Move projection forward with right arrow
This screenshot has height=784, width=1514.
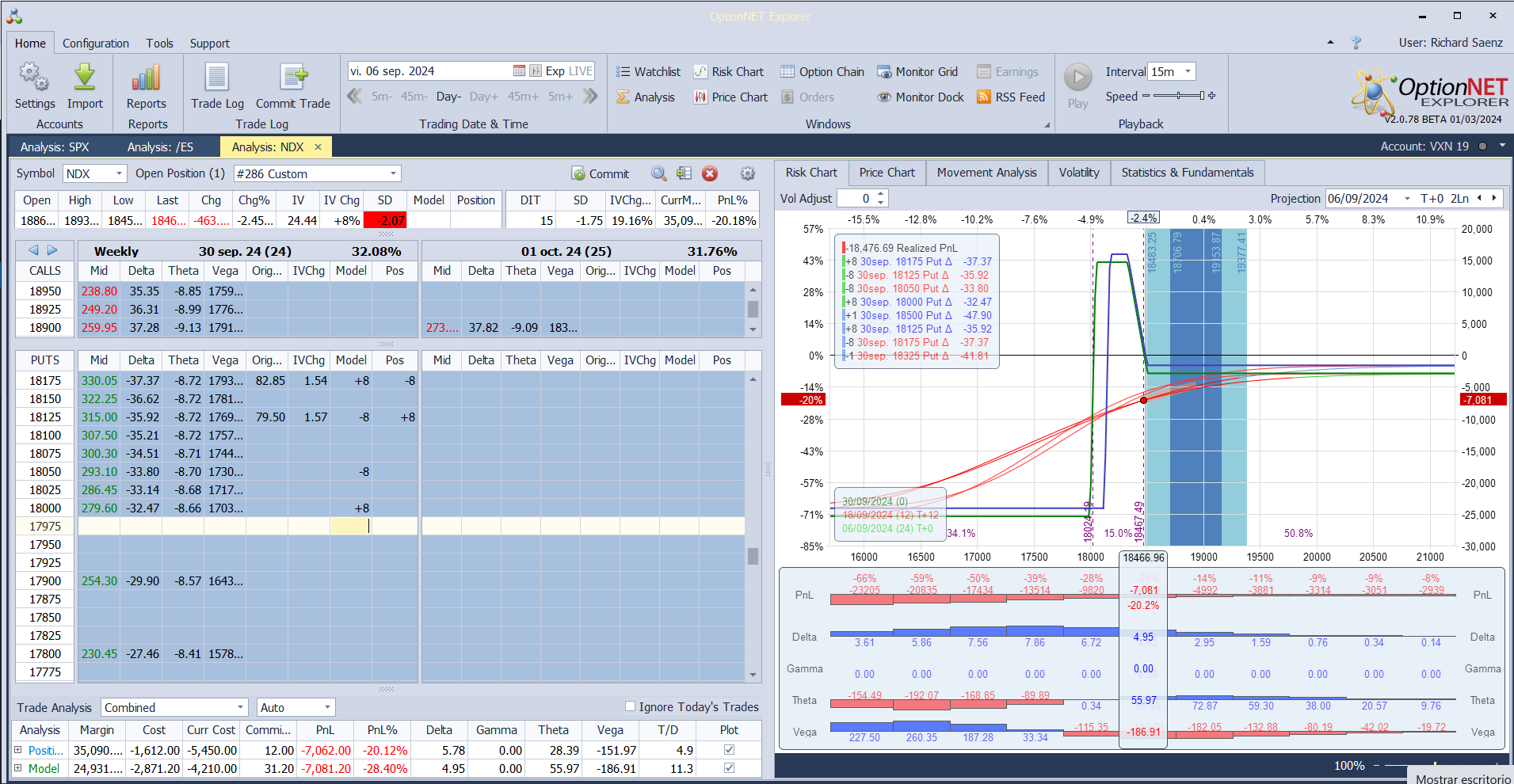(x=1494, y=198)
